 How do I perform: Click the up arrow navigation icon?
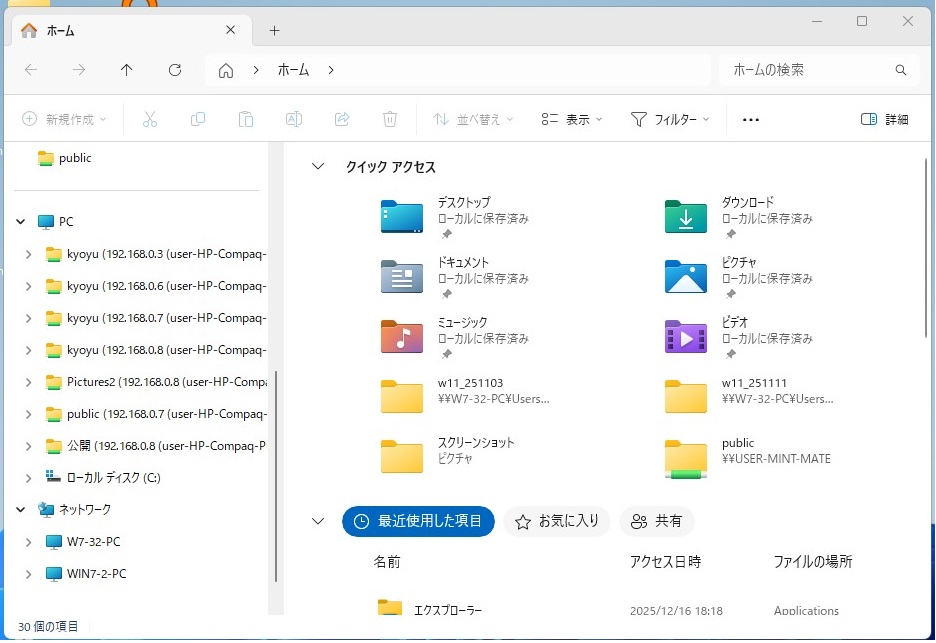coord(127,70)
